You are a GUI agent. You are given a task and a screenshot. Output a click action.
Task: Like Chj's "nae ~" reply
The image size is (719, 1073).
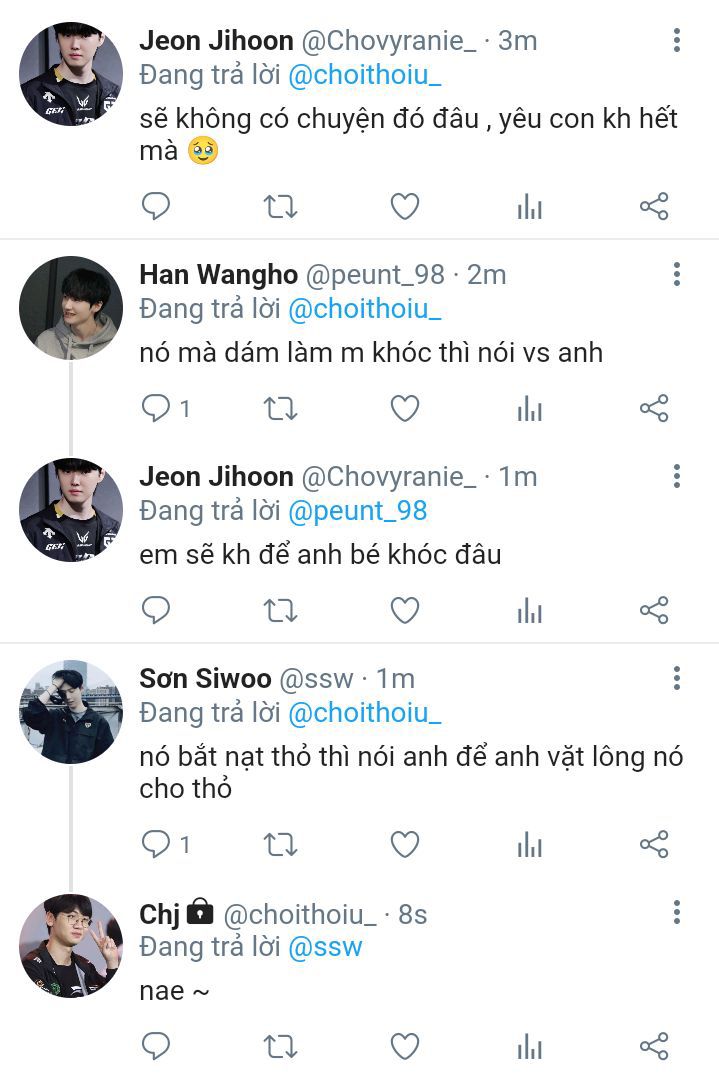pos(404,1046)
